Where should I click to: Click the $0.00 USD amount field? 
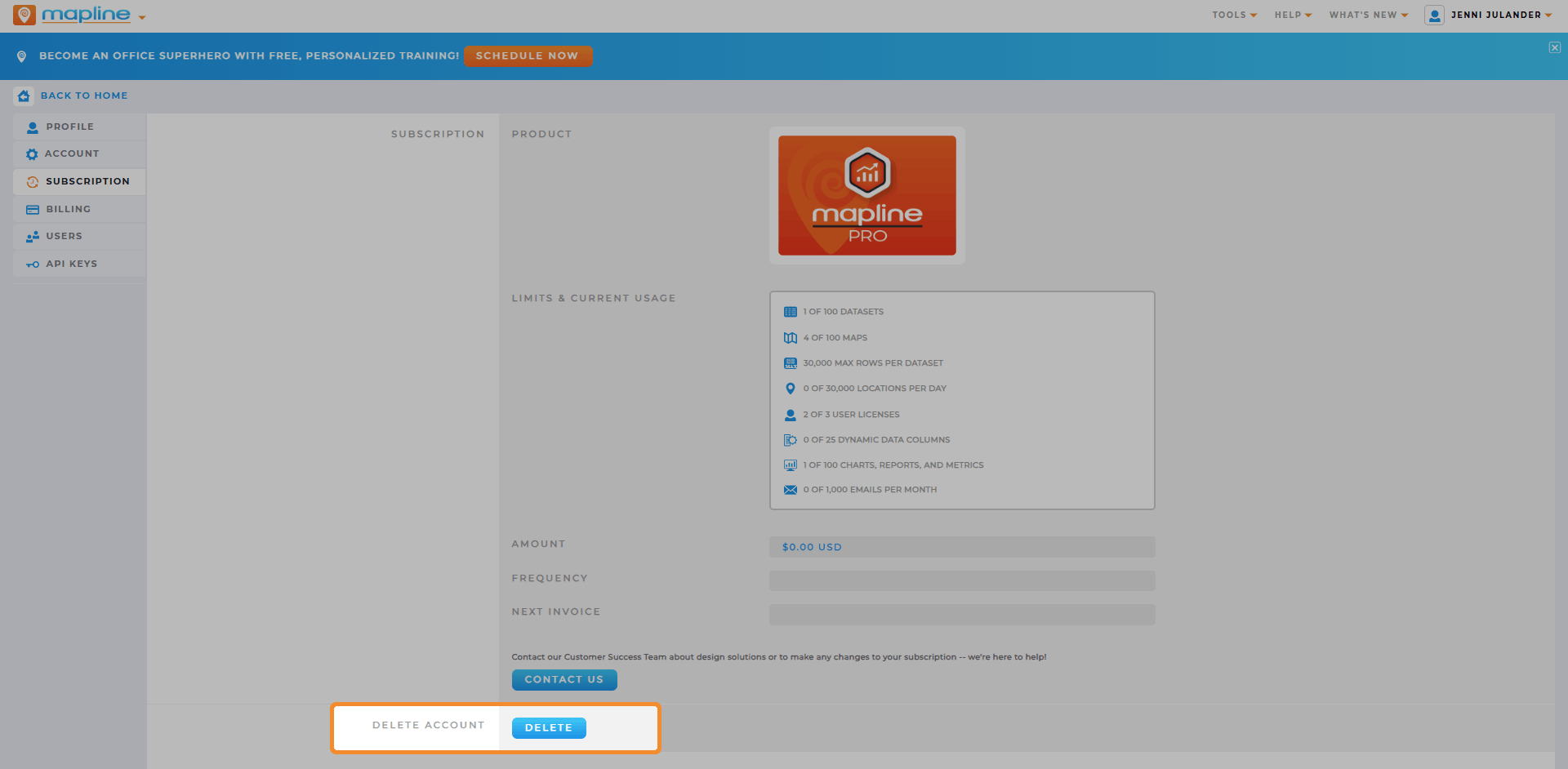[x=962, y=547]
